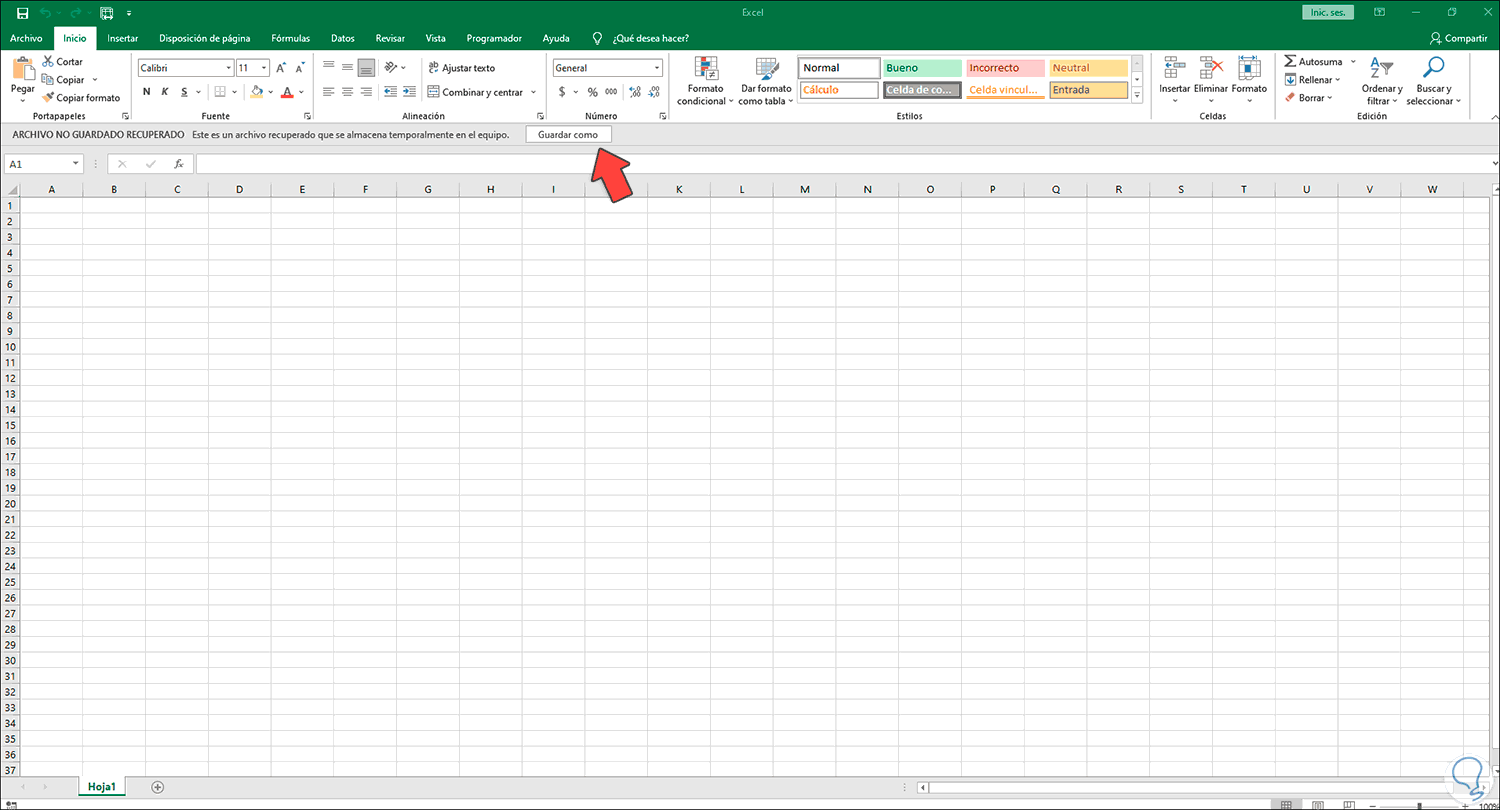Open the Calibri font name dropdown
This screenshot has height=810, width=1500.
point(228,67)
